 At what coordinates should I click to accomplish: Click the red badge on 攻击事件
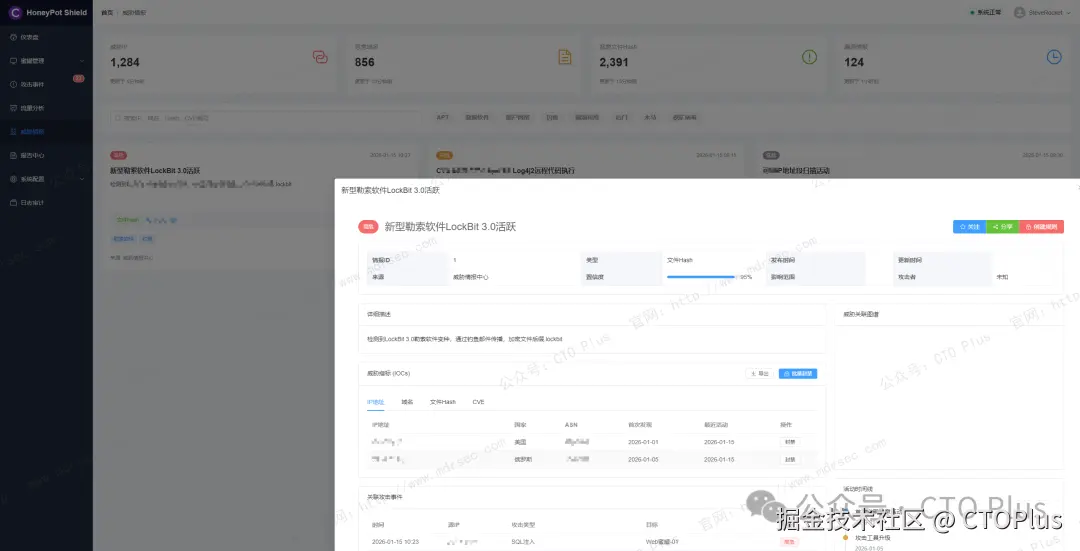pos(79,79)
